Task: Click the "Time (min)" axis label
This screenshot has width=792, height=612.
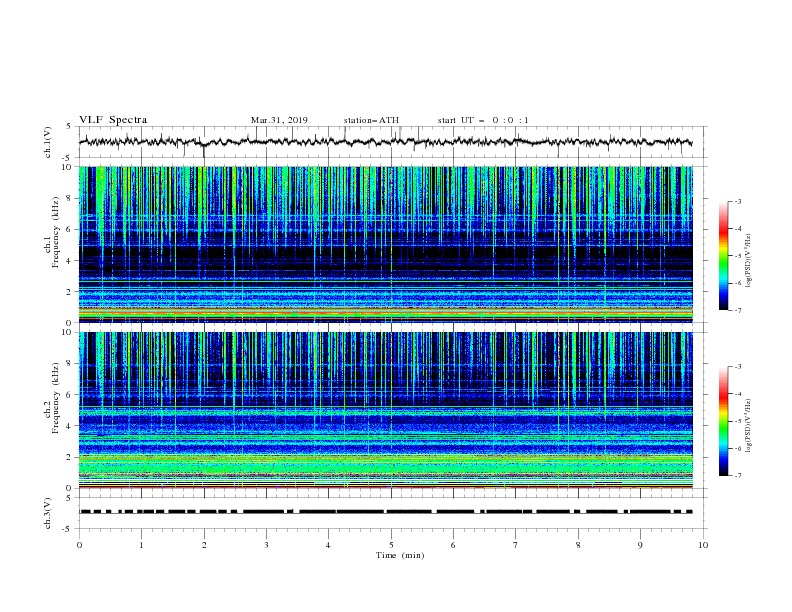Action: [400, 555]
